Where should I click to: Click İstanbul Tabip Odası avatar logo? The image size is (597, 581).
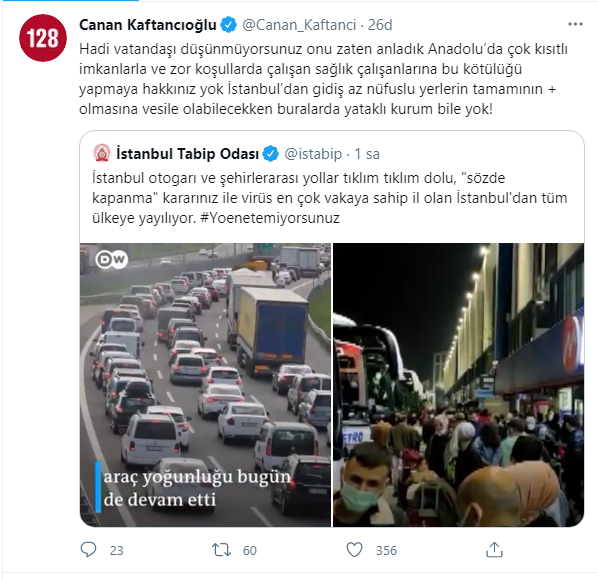[x=102, y=153]
